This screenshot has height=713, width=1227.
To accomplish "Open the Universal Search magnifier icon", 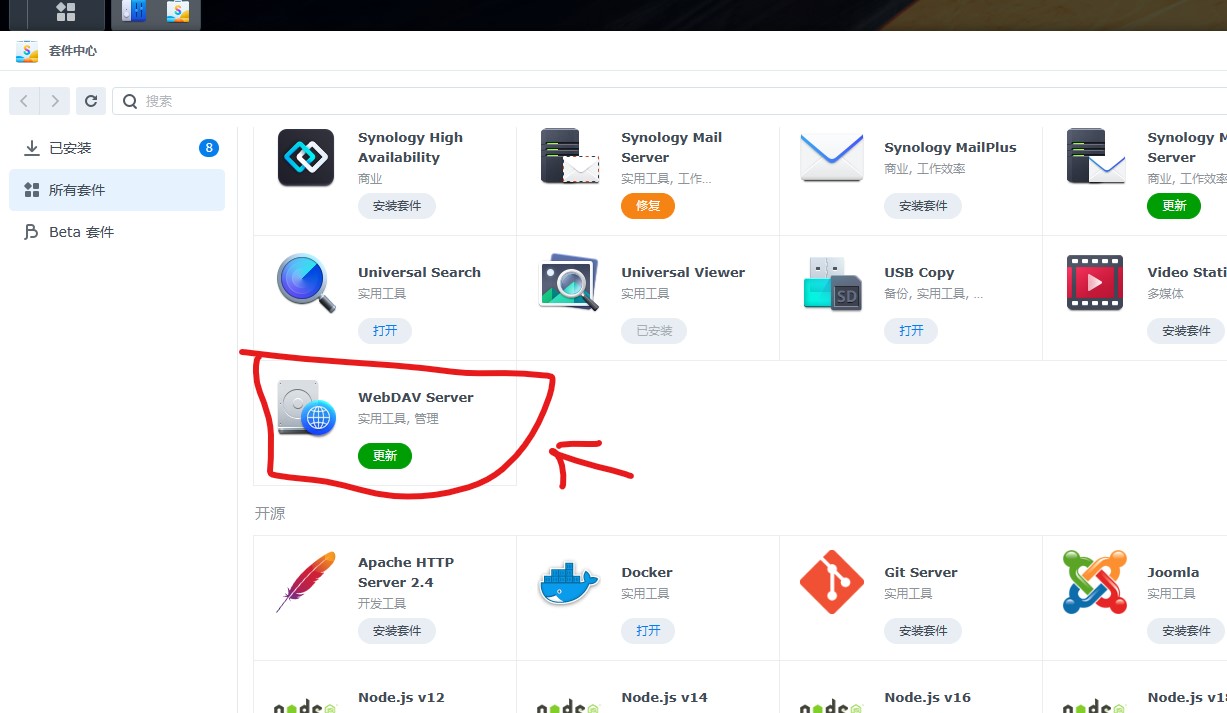I will coord(306,283).
